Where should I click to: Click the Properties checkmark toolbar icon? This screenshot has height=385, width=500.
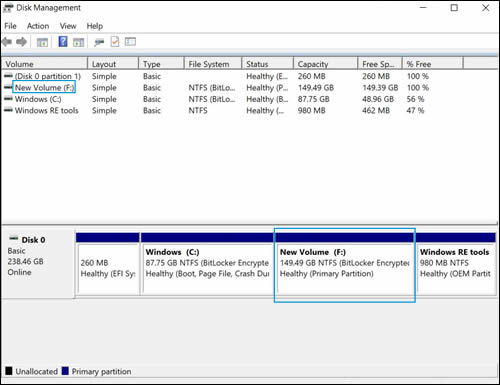point(115,42)
